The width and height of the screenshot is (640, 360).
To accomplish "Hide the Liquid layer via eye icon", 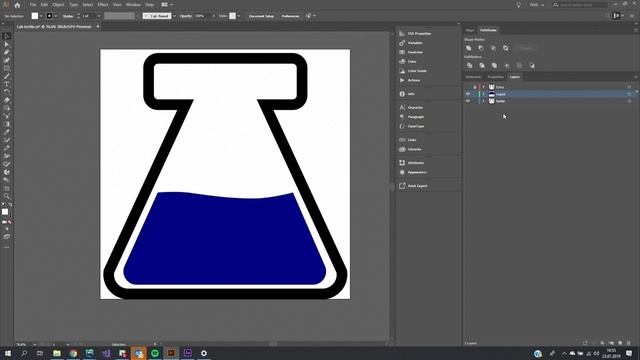I will click(468, 94).
